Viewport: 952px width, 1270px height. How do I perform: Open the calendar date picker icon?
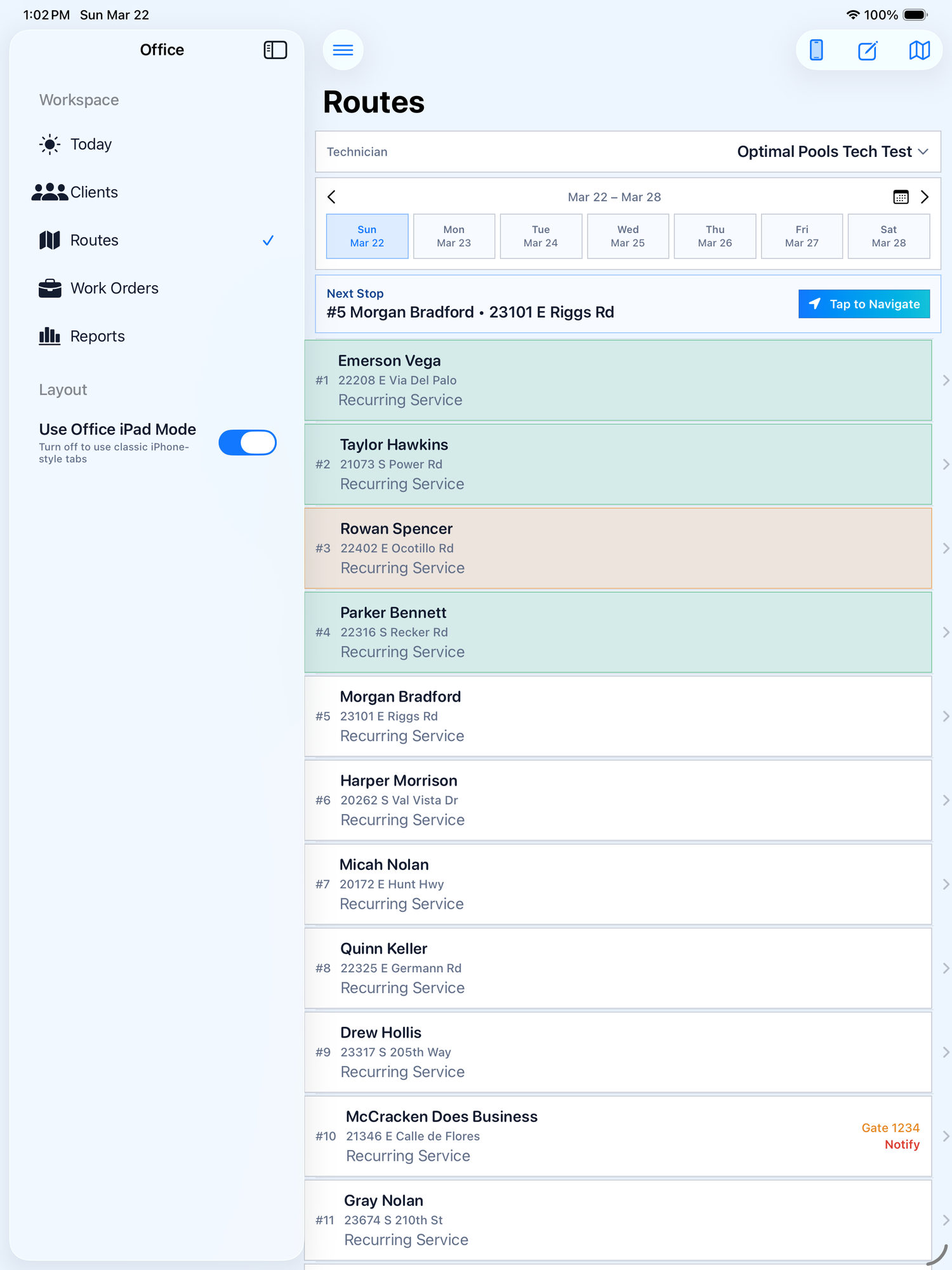tap(901, 197)
